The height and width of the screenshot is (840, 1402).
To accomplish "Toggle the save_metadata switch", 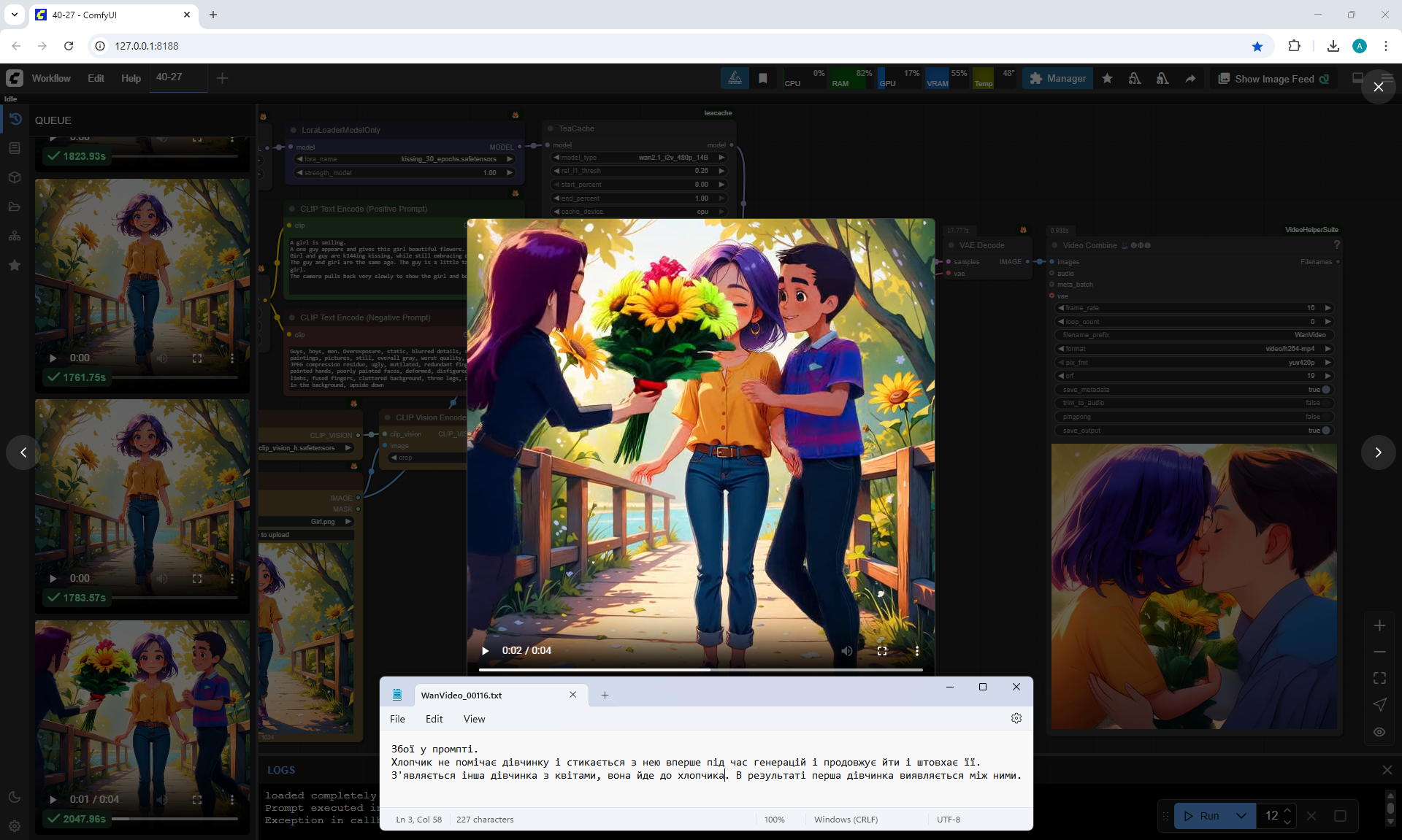I will tap(1325, 390).
